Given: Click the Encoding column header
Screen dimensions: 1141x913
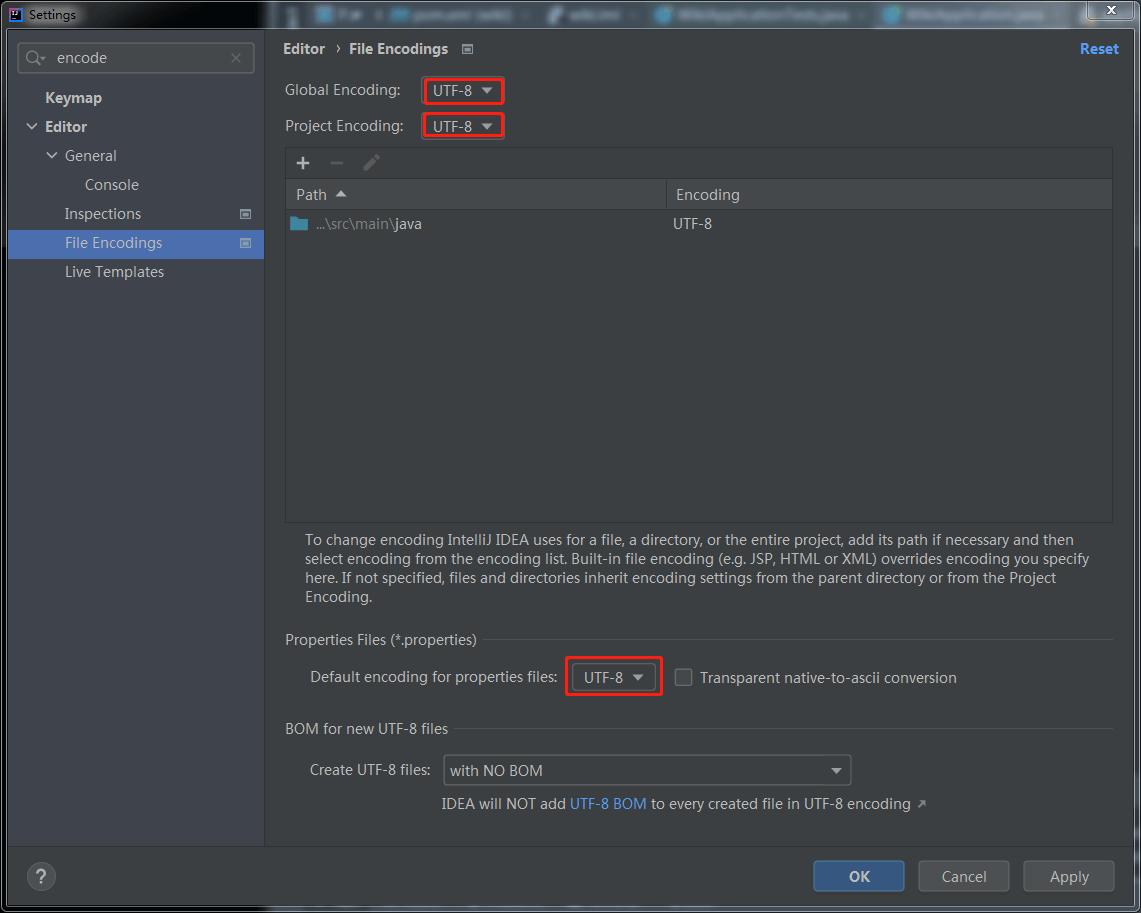Looking at the screenshot, I should click(889, 194).
